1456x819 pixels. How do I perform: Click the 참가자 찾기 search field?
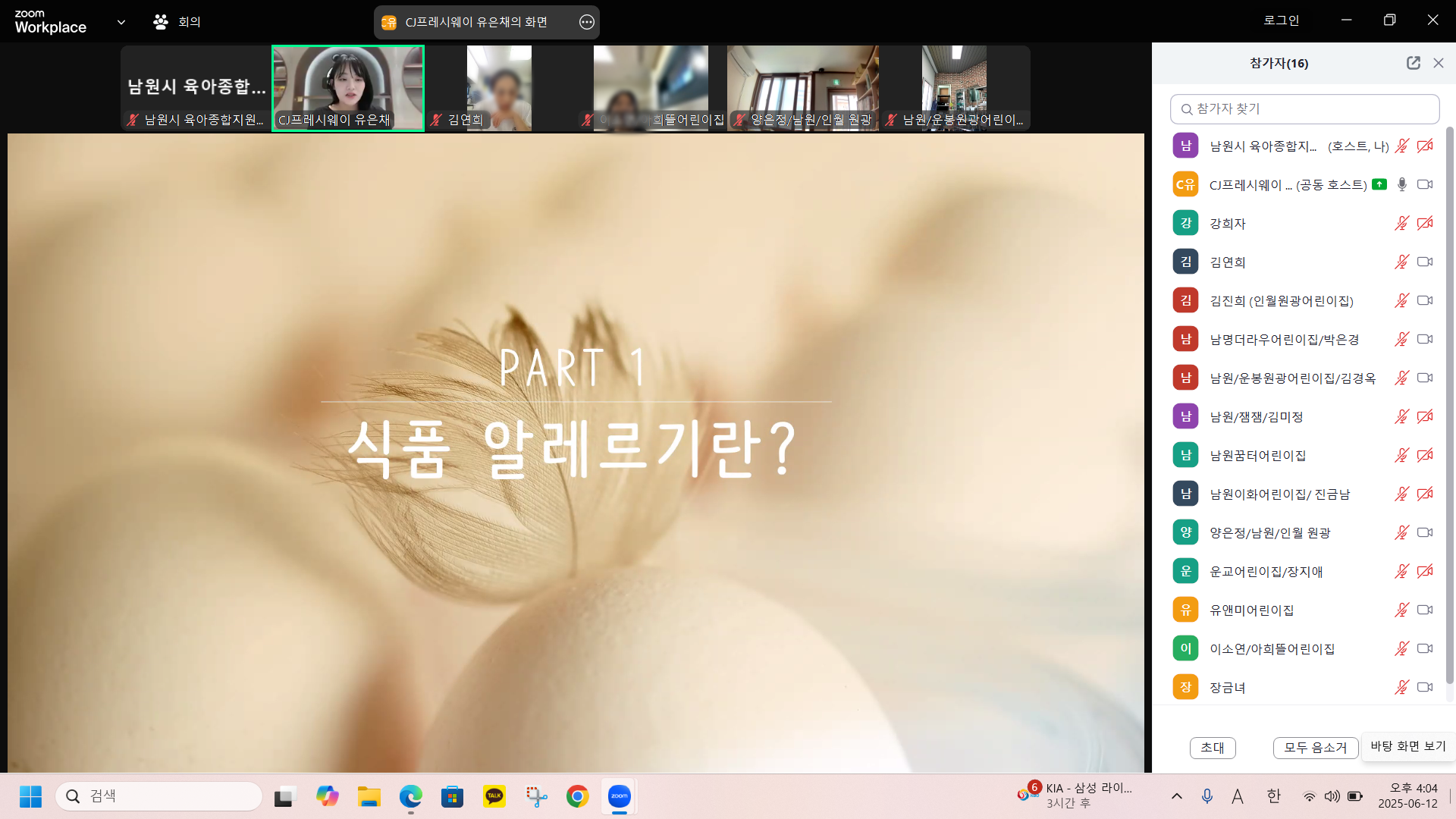(1304, 109)
